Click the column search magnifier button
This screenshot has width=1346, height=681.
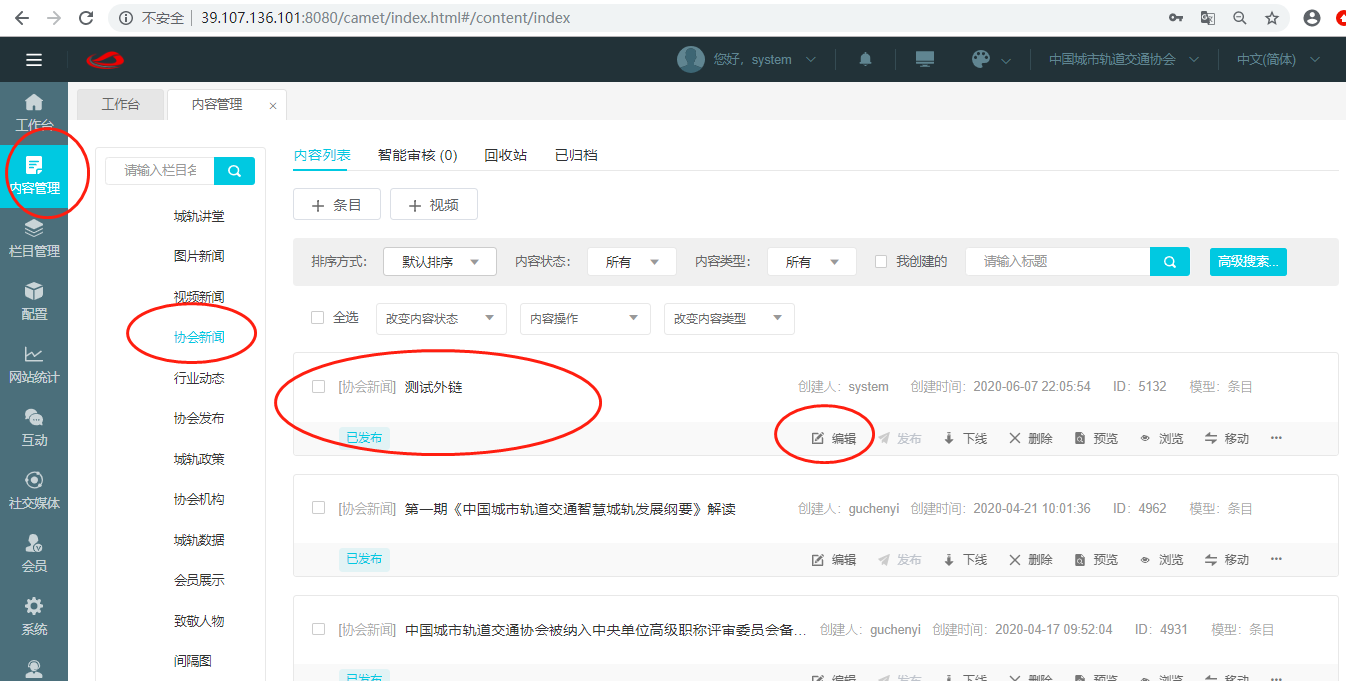click(x=234, y=171)
